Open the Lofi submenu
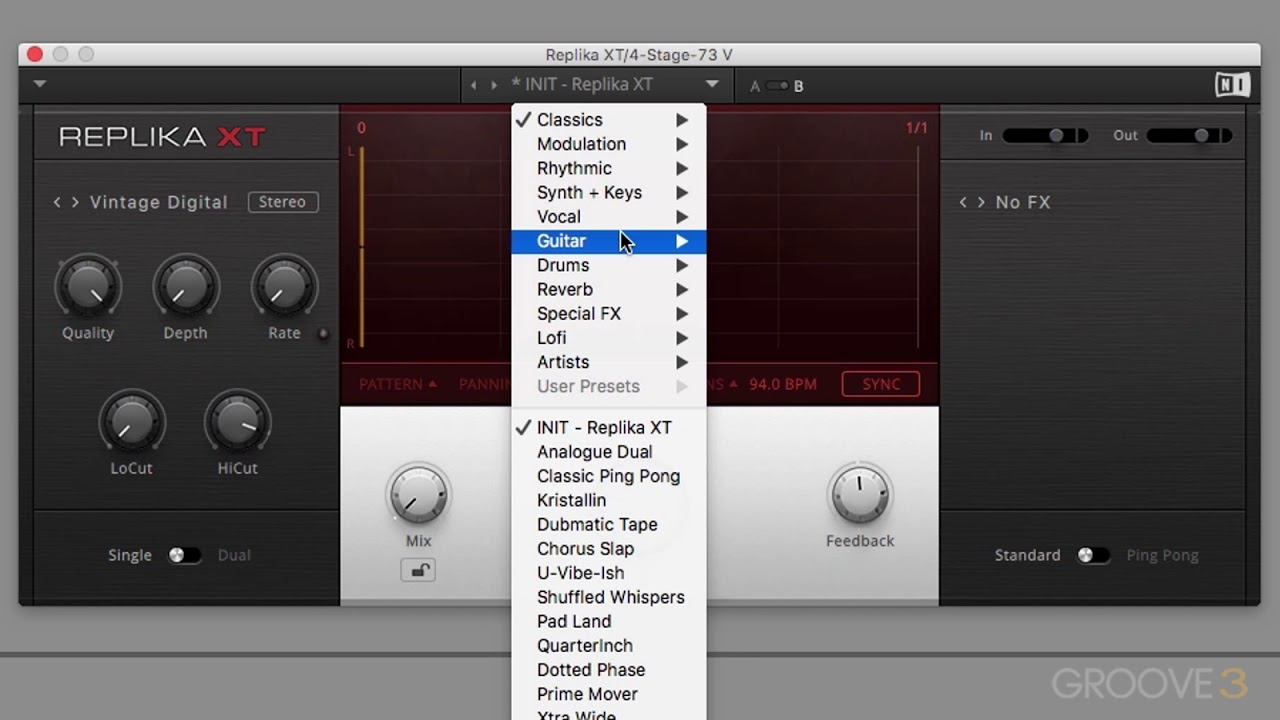Viewport: 1280px width, 720px height. 608,338
